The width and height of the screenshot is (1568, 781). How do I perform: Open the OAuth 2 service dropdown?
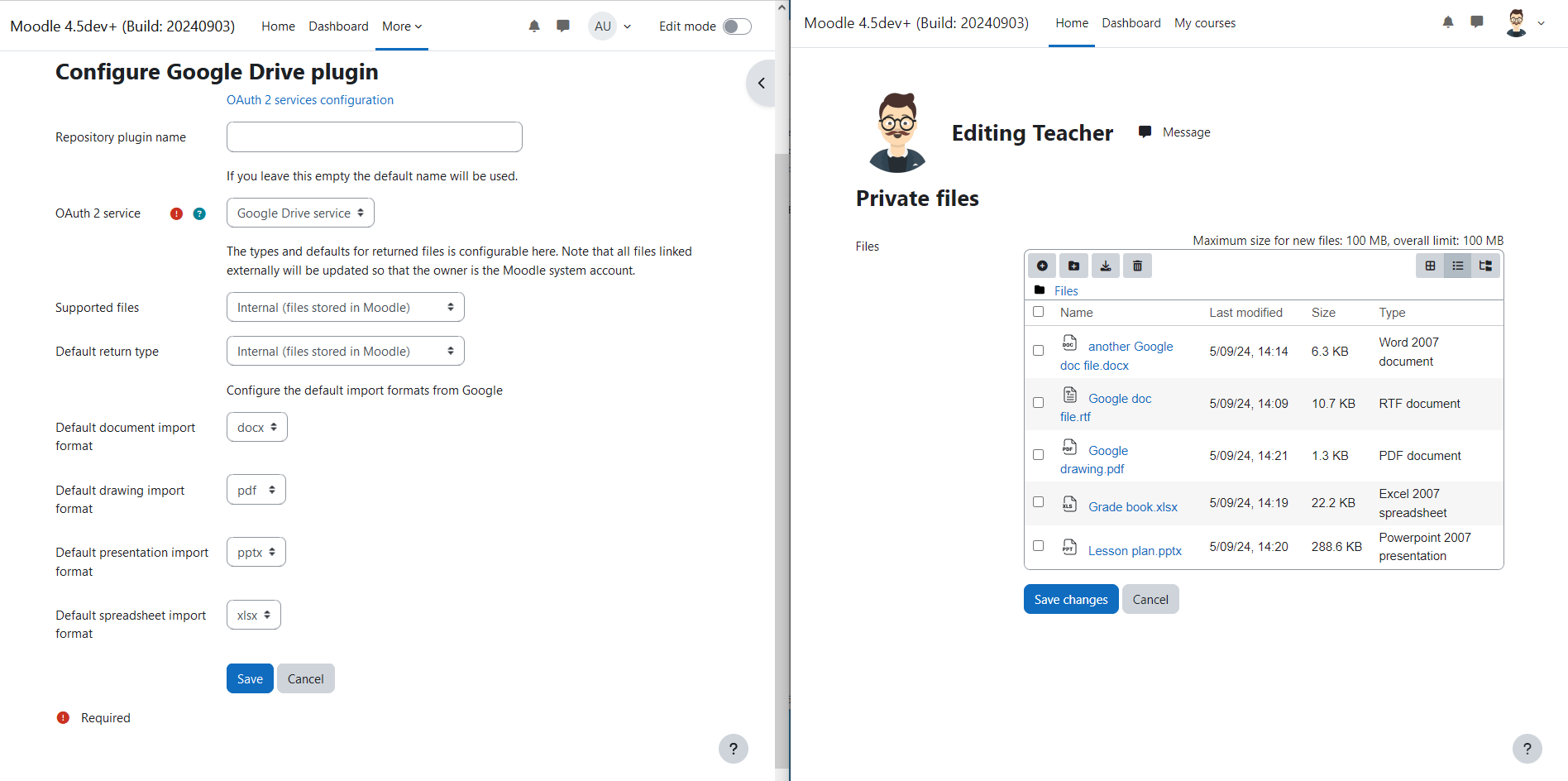click(300, 213)
